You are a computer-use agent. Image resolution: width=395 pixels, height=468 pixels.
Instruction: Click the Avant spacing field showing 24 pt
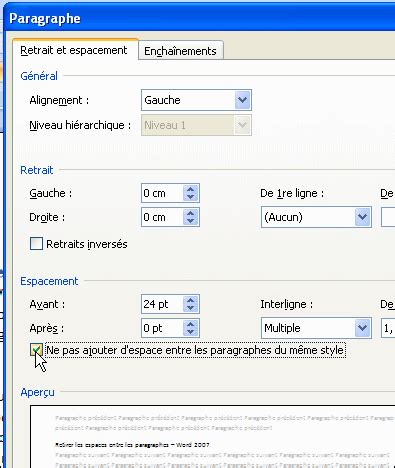click(x=162, y=304)
